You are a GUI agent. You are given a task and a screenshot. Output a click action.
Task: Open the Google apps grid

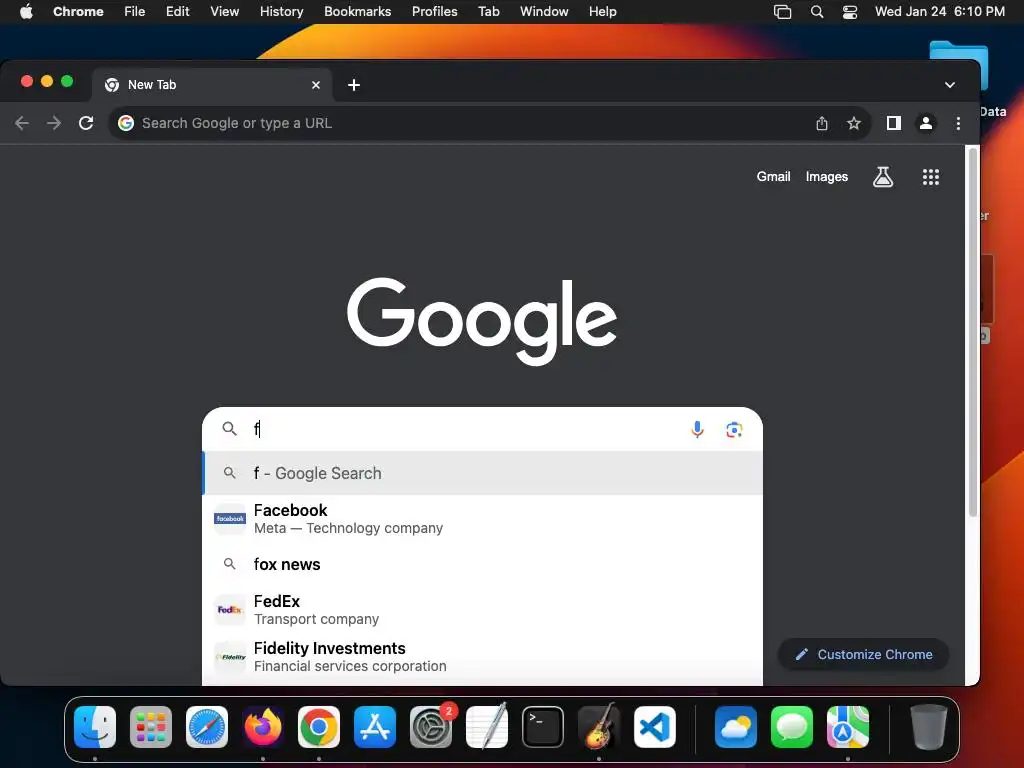[931, 177]
